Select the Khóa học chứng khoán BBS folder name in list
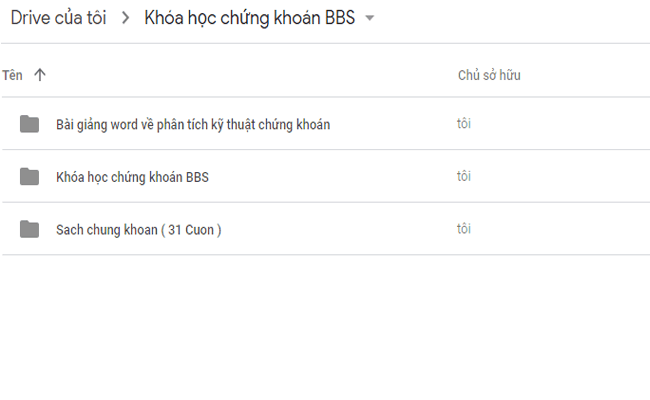This screenshot has width=650, height=400. click(x=132, y=177)
